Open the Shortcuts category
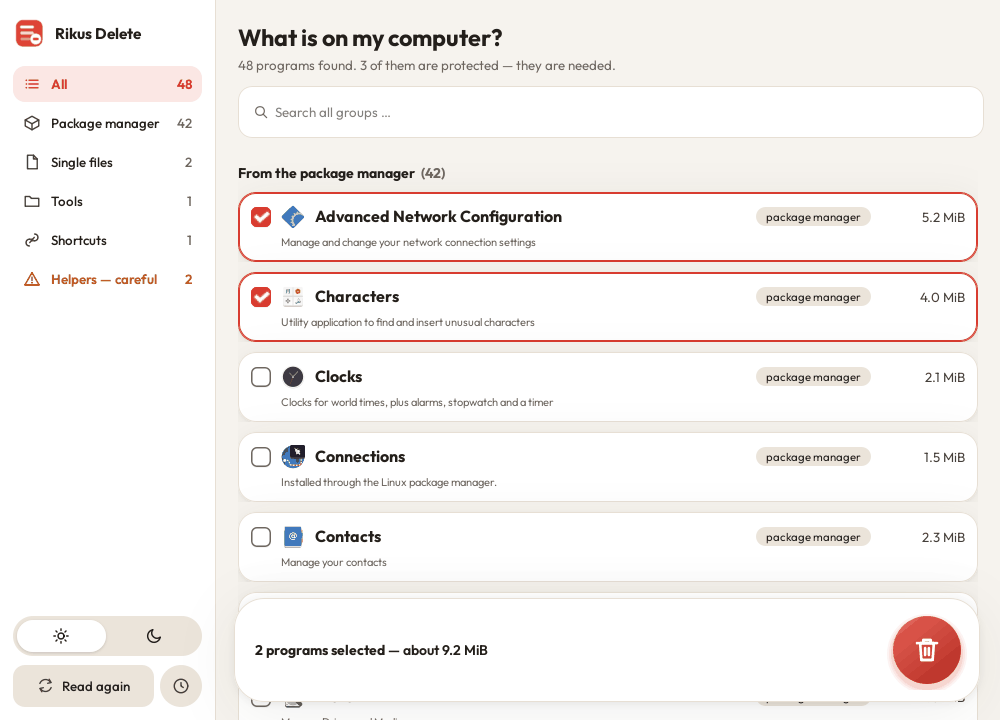The height and width of the screenshot is (720, 1000). [x=107, y=240]
